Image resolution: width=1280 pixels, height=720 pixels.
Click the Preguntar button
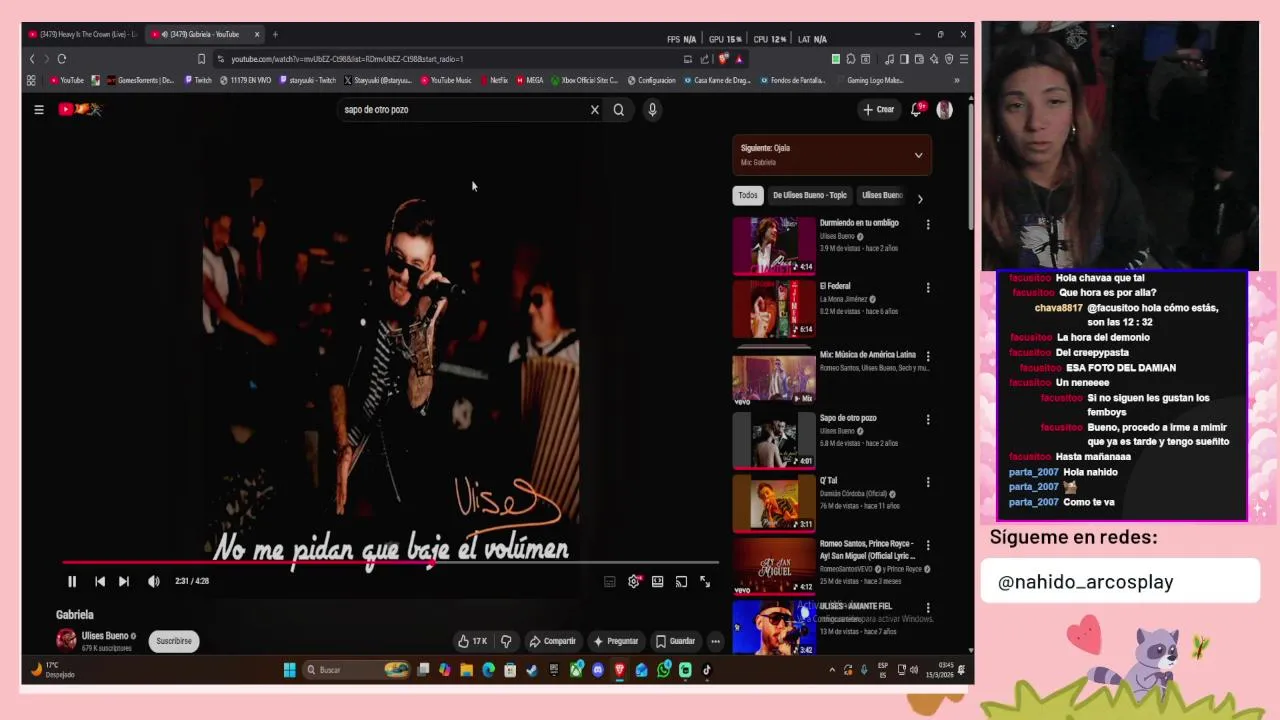coord(616,641)
